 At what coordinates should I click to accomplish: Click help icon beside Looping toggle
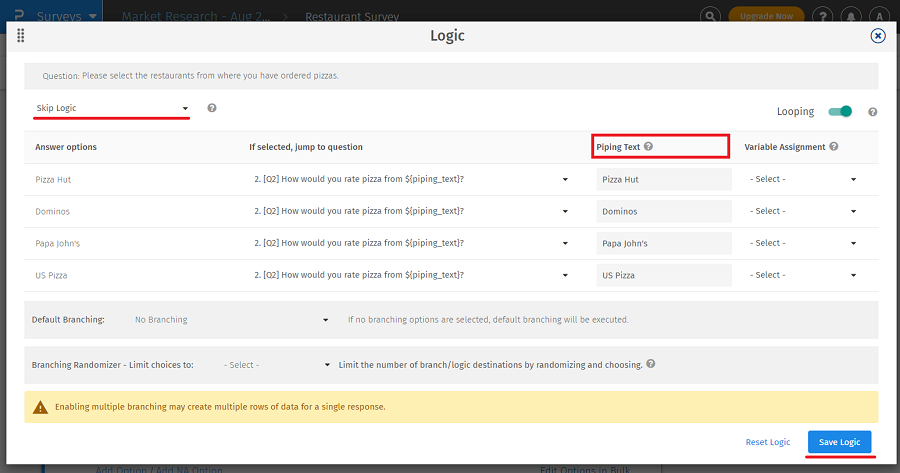(x=872, y=112)
